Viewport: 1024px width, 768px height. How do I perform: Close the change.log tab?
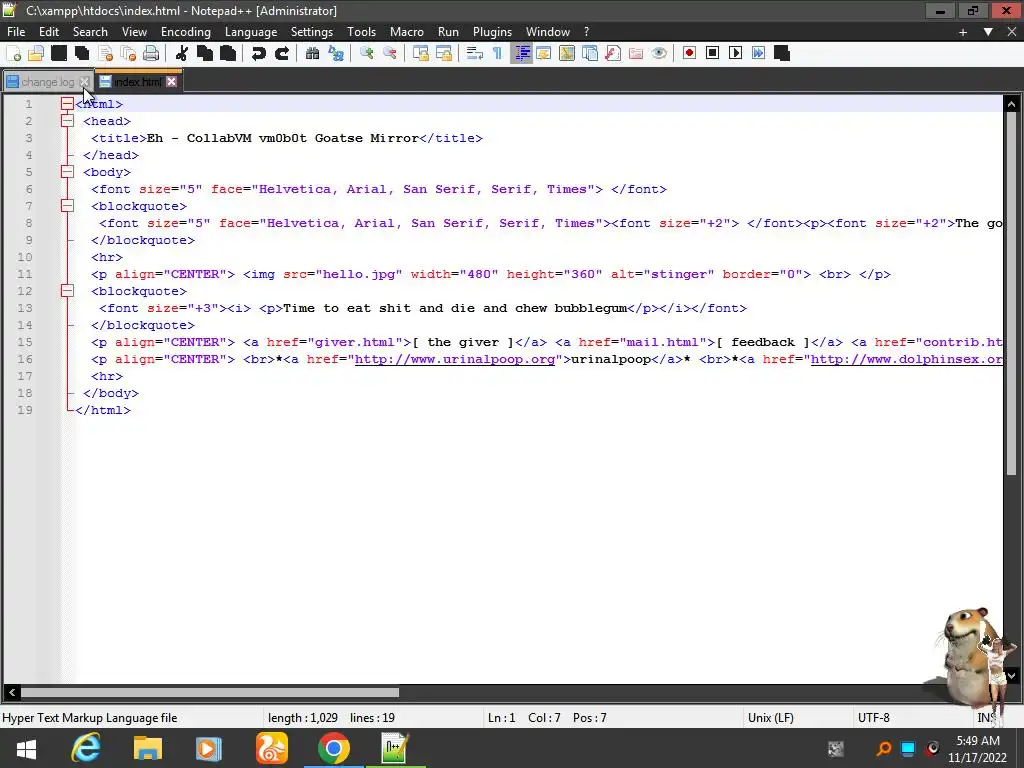(84, 82)
